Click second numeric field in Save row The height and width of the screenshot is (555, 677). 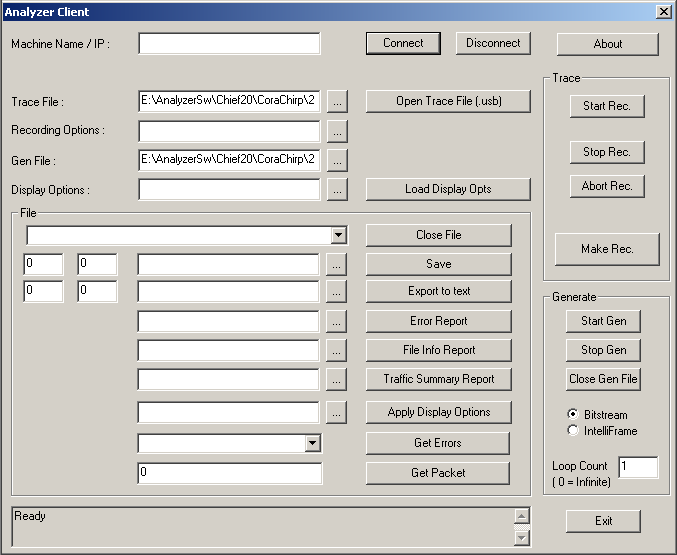[97, 264]
